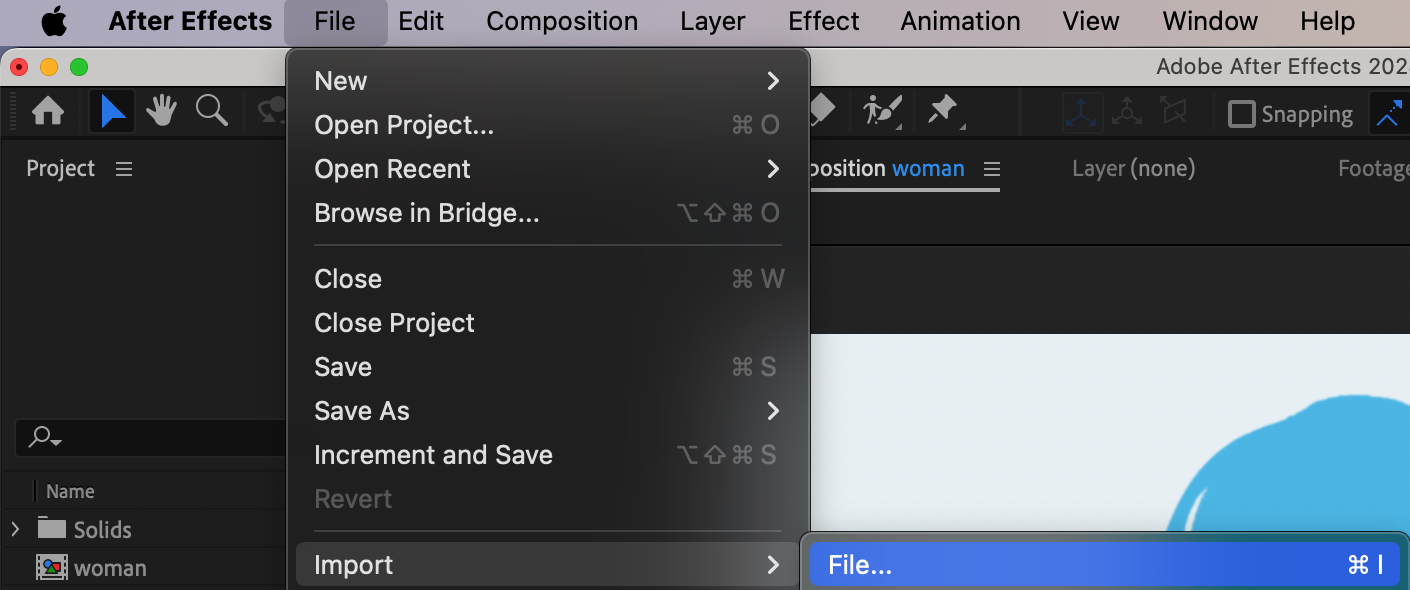
Task: Select the Selection arrow tool
Action: pyautogui.click(x=113, y=112)
